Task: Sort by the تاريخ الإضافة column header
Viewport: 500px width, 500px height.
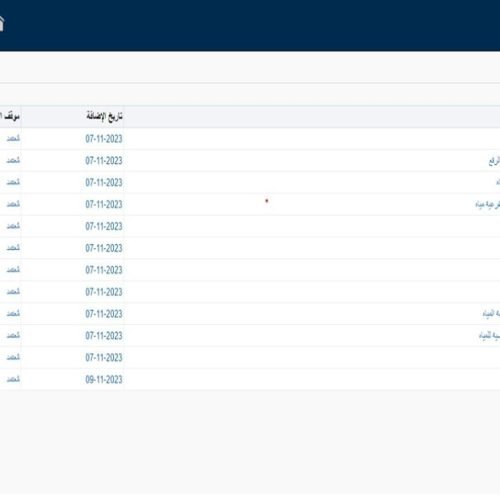Action: click(x=104, y=116)
